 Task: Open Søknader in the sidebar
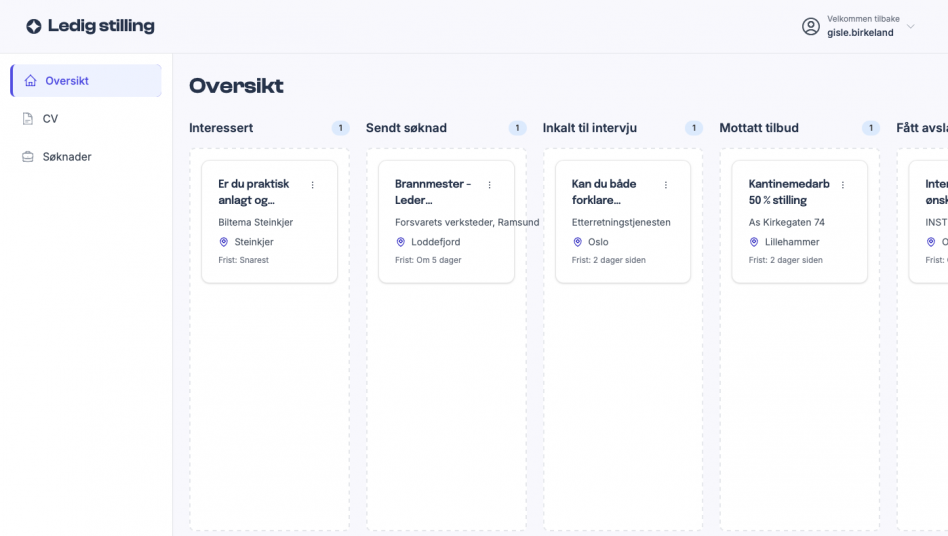click(x=66, y=157)
